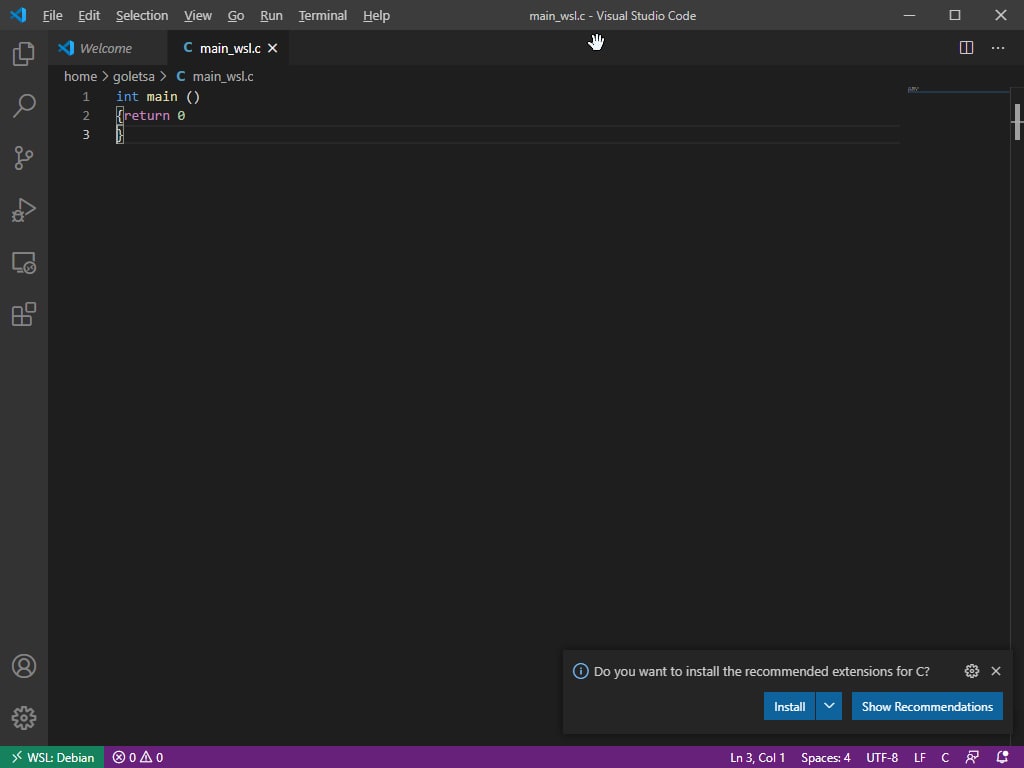Open notification settings gear icon
Image resolution: width=1024 pixels, height=768 pixels.
click(x=972, y=671)
